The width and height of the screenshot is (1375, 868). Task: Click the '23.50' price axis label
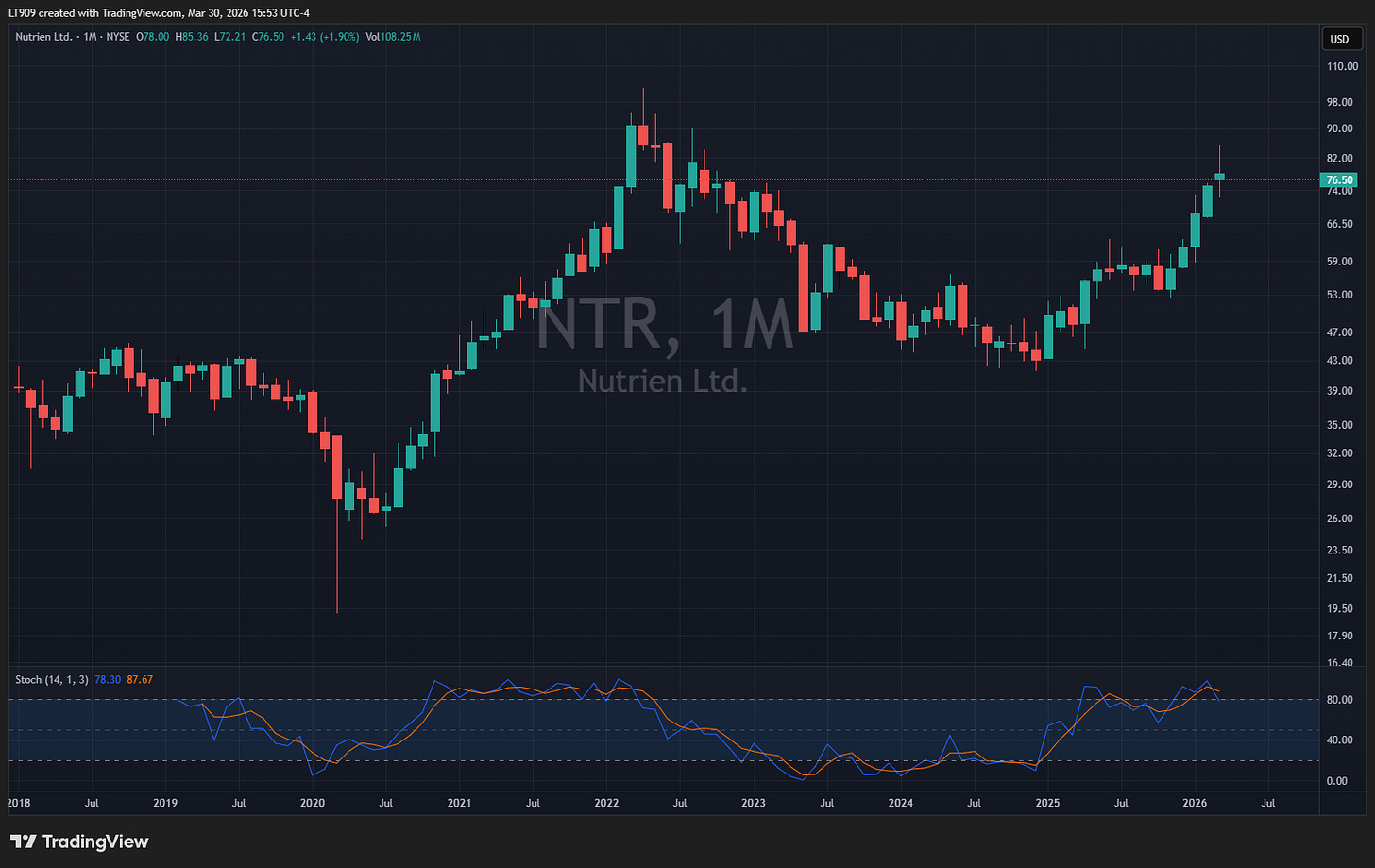(1340, 550)
